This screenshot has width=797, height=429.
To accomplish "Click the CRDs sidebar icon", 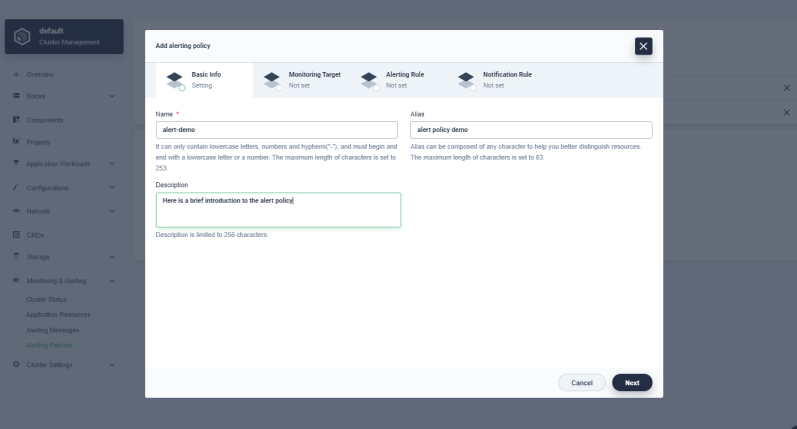I will (16, 235).
